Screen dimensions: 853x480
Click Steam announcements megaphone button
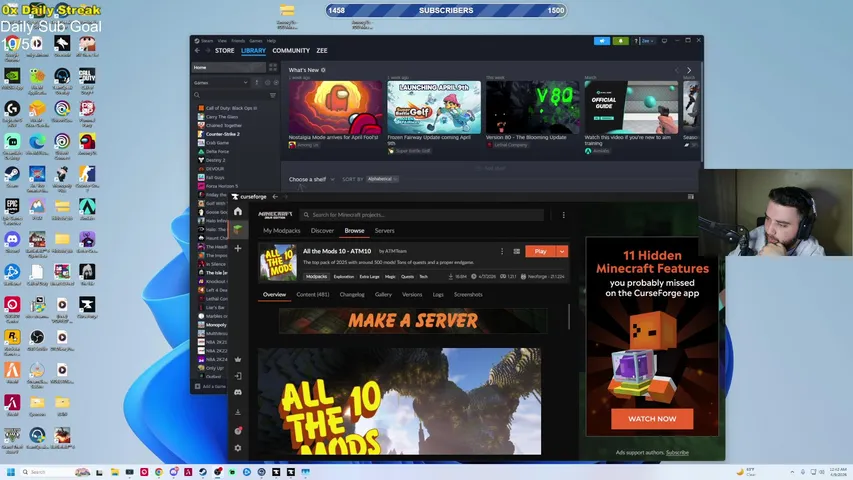click(602, 41)
